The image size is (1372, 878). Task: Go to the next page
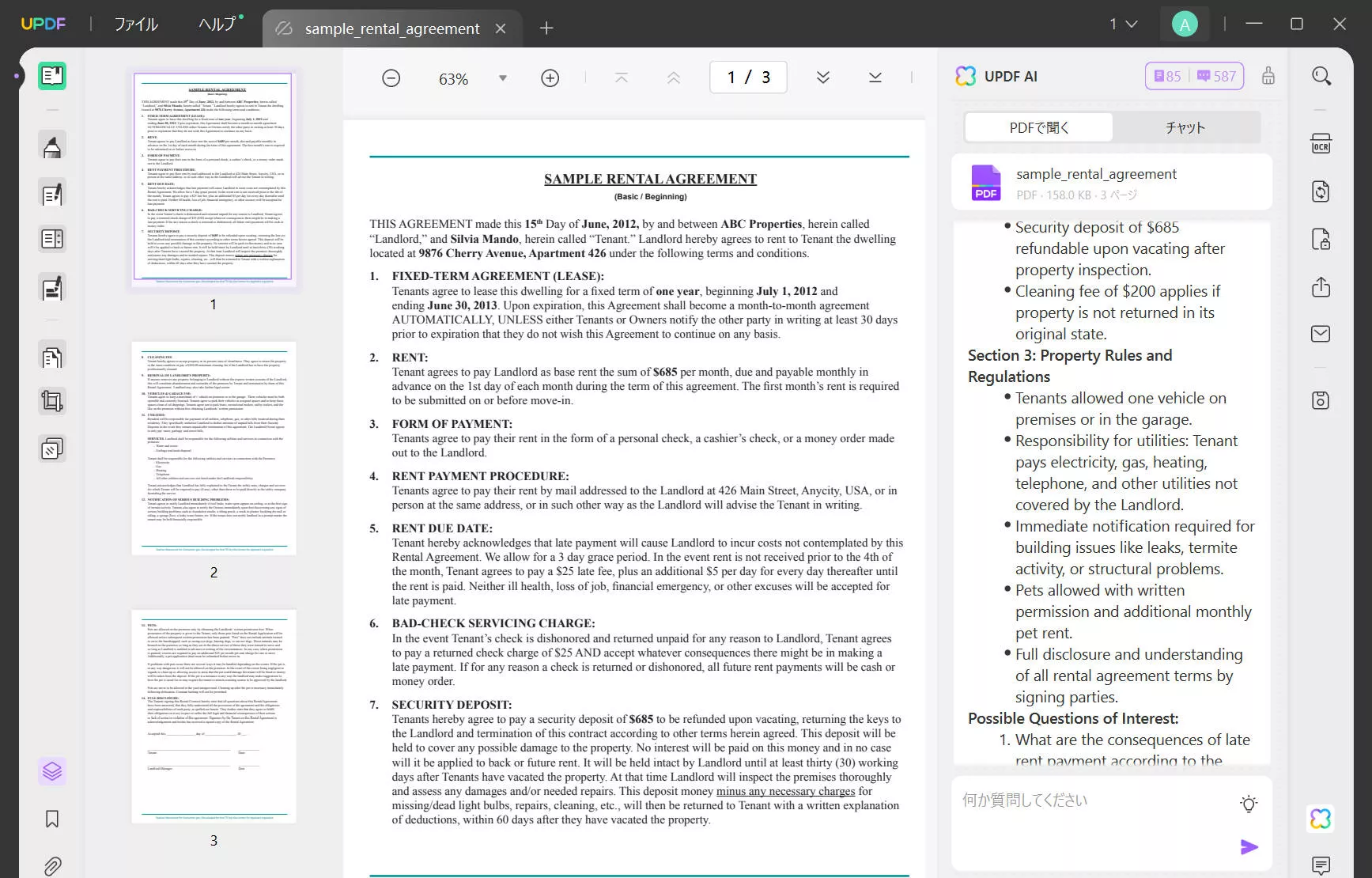coord(823,78)
